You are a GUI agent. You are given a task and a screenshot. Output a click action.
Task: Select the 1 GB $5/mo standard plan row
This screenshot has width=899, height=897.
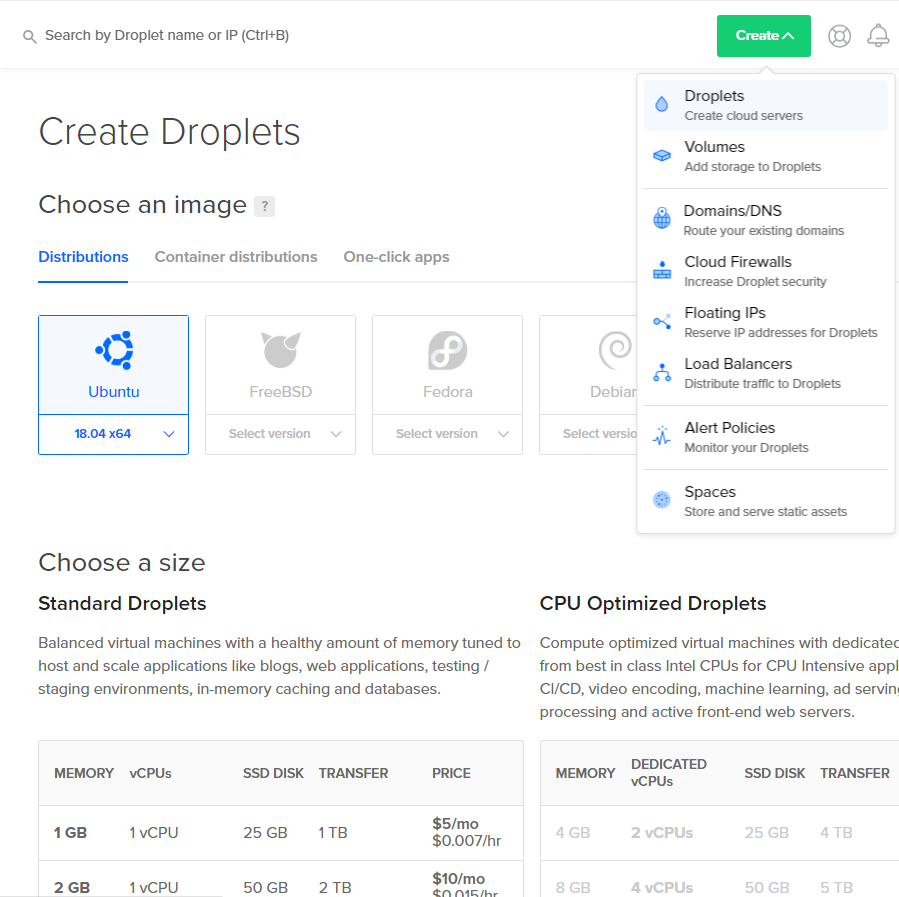coord(281,833)
